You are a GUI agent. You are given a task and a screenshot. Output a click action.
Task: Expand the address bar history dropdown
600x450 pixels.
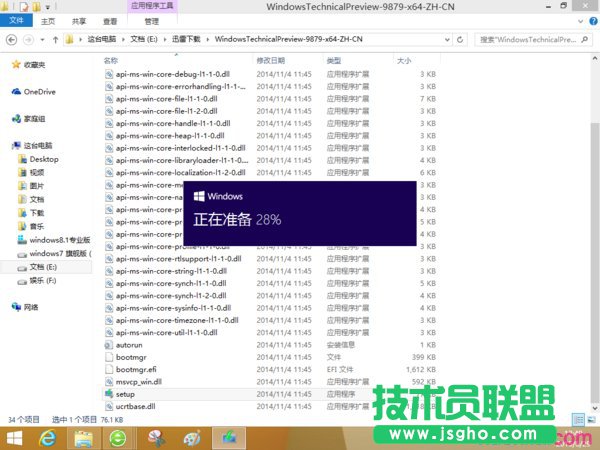pyautogui.click(x=447, y=39)
